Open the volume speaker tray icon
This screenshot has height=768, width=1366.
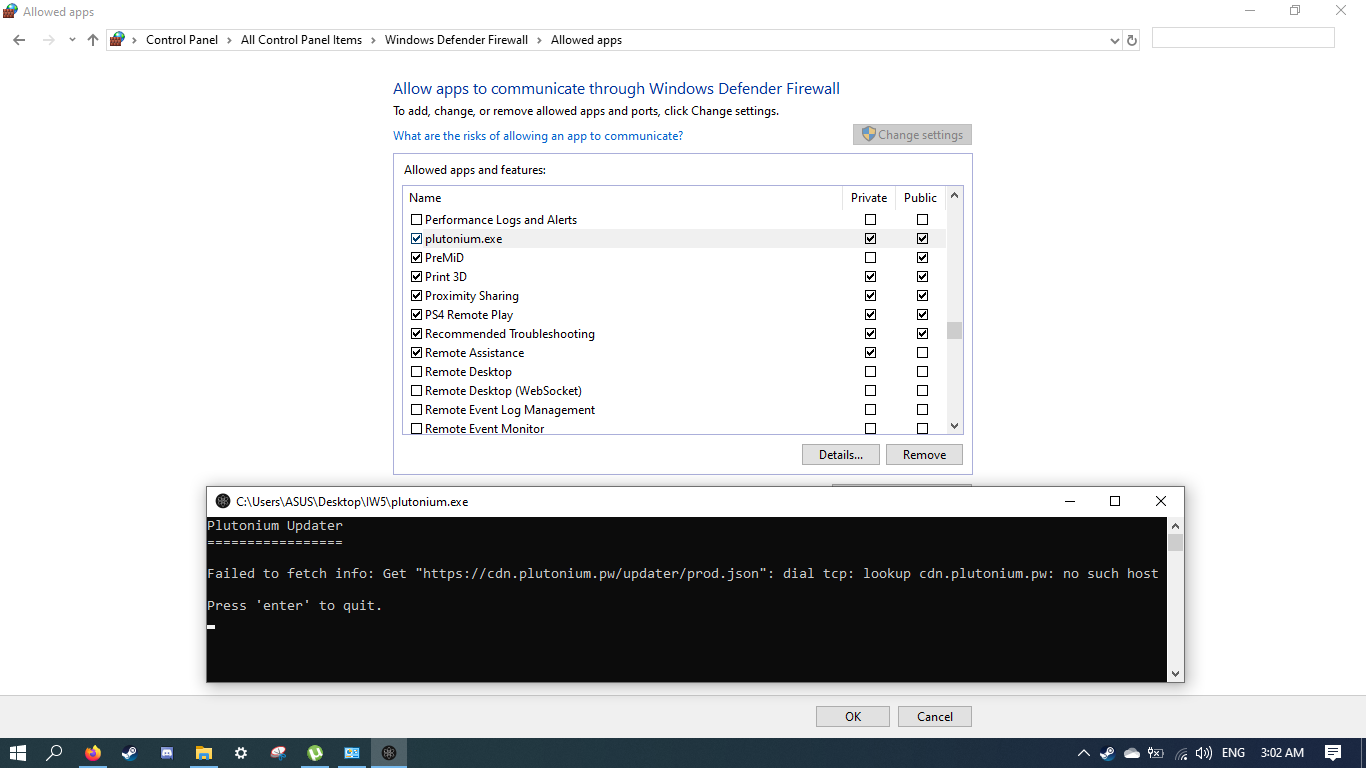click(1204, 753)
